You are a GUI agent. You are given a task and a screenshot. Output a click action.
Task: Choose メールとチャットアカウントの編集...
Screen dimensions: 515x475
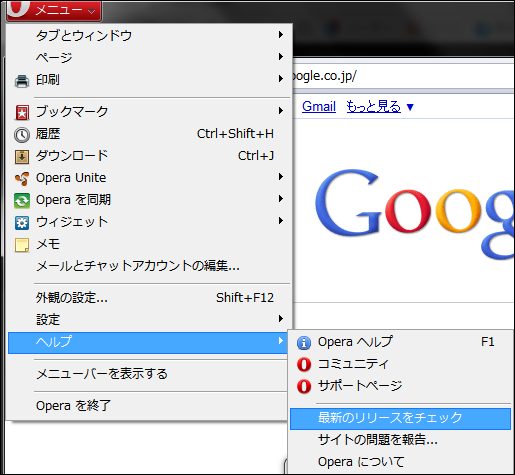pyautogui.click(x=149, y=266)
